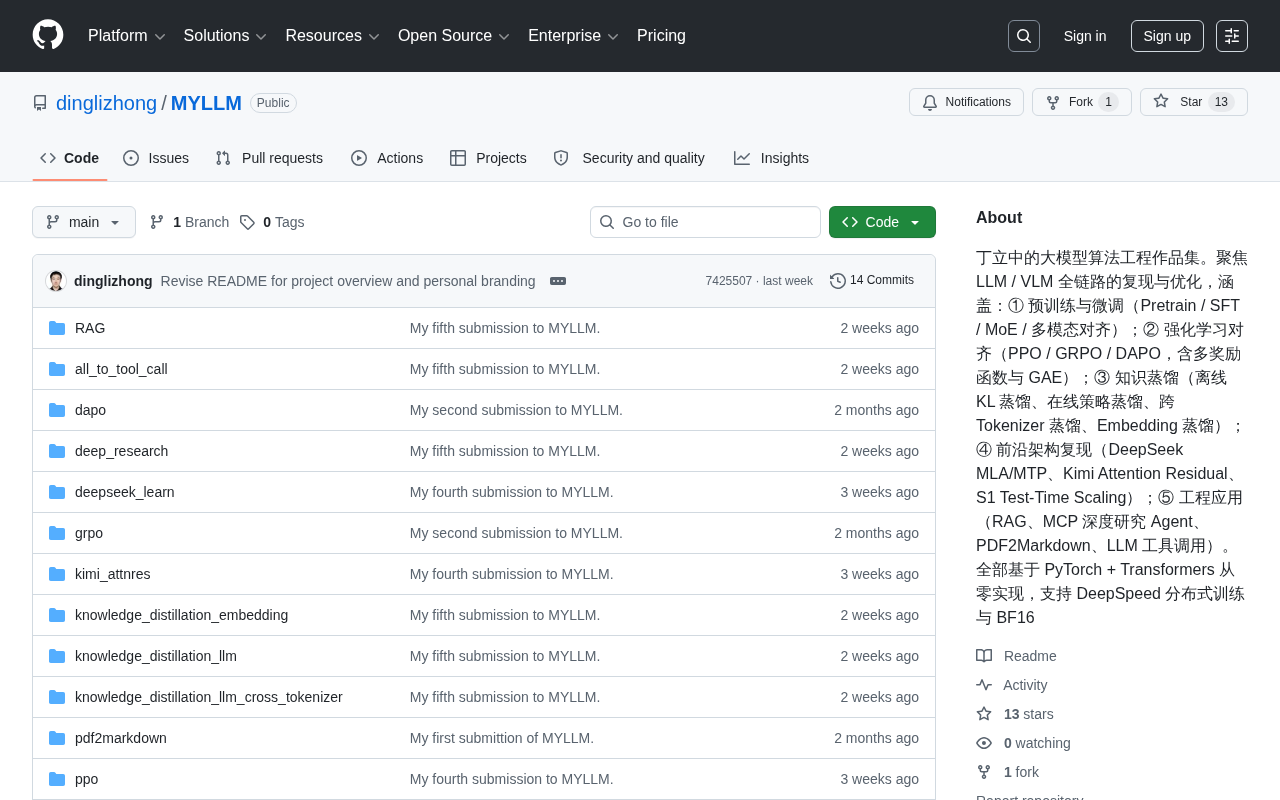Expand the commit message ellipsis button
This screenshot has height=800, width=1280.
558,281
